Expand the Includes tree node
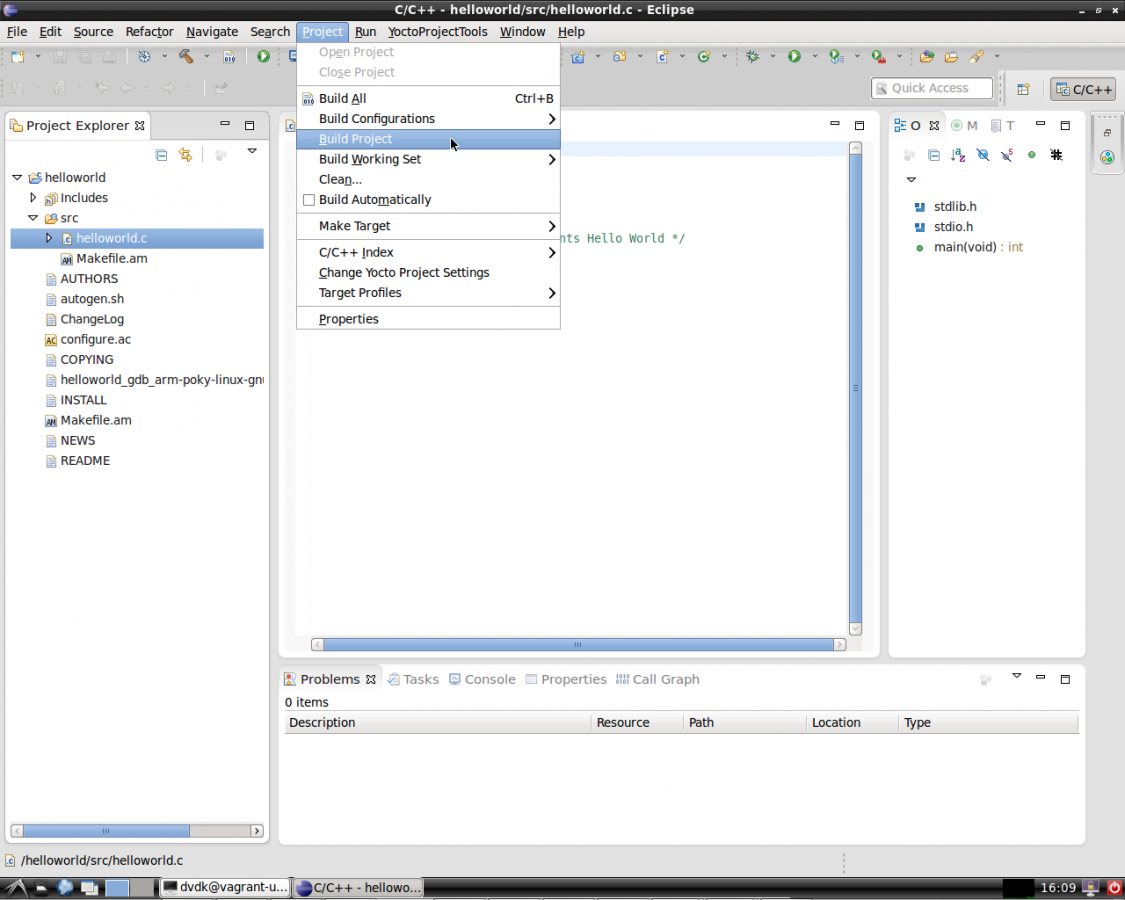1125x900 pixels. (x=33, y=198)
